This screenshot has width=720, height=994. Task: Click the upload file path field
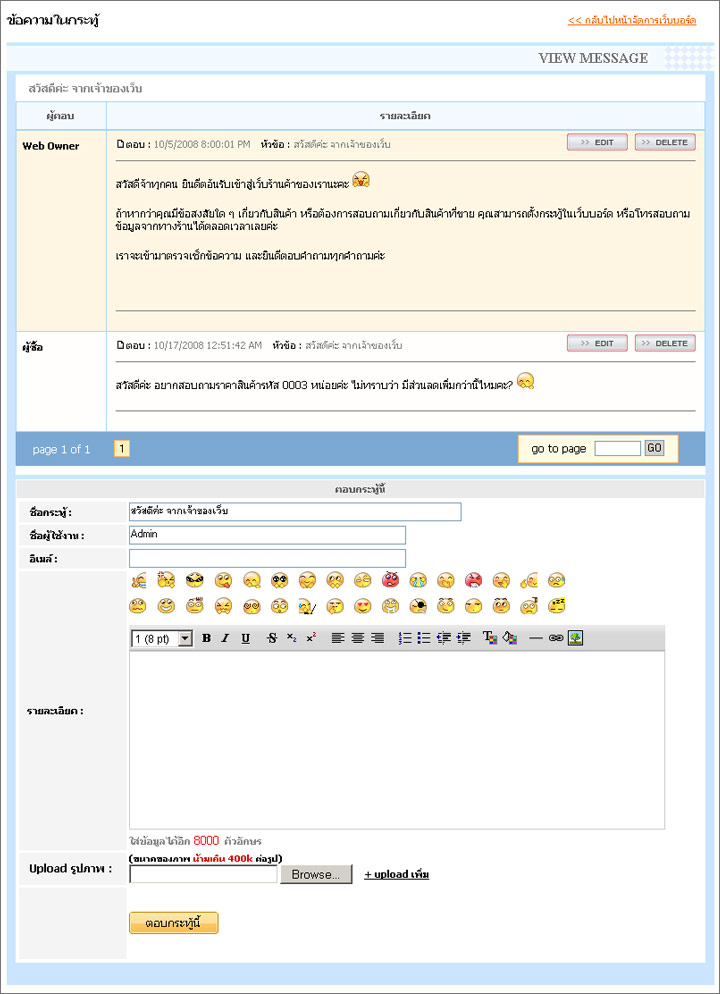point(203,874)
